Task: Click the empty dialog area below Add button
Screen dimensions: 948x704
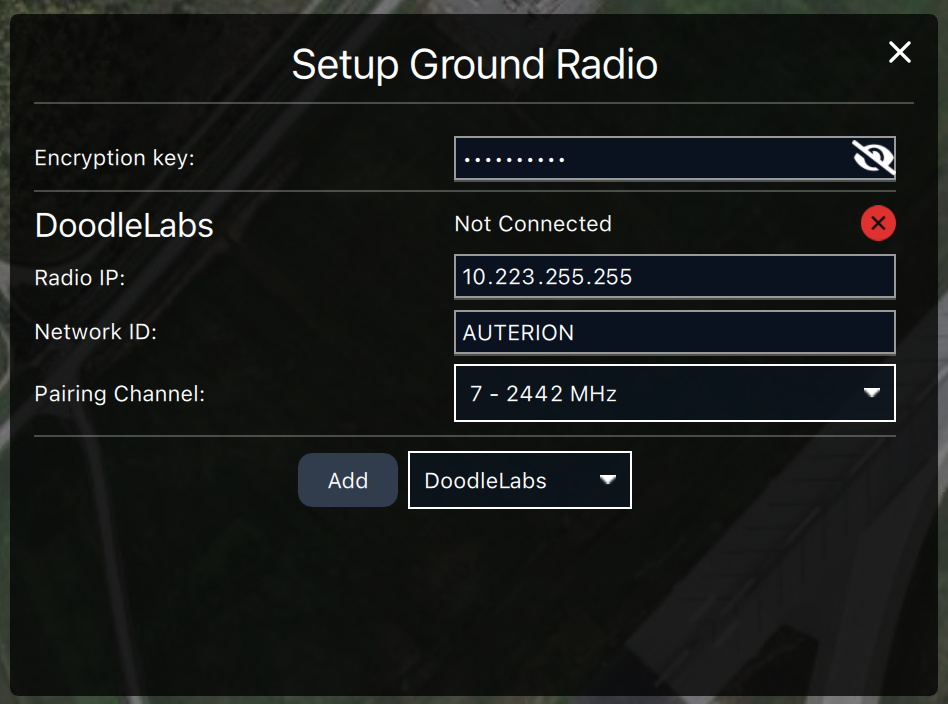Action: coord(474,600)
